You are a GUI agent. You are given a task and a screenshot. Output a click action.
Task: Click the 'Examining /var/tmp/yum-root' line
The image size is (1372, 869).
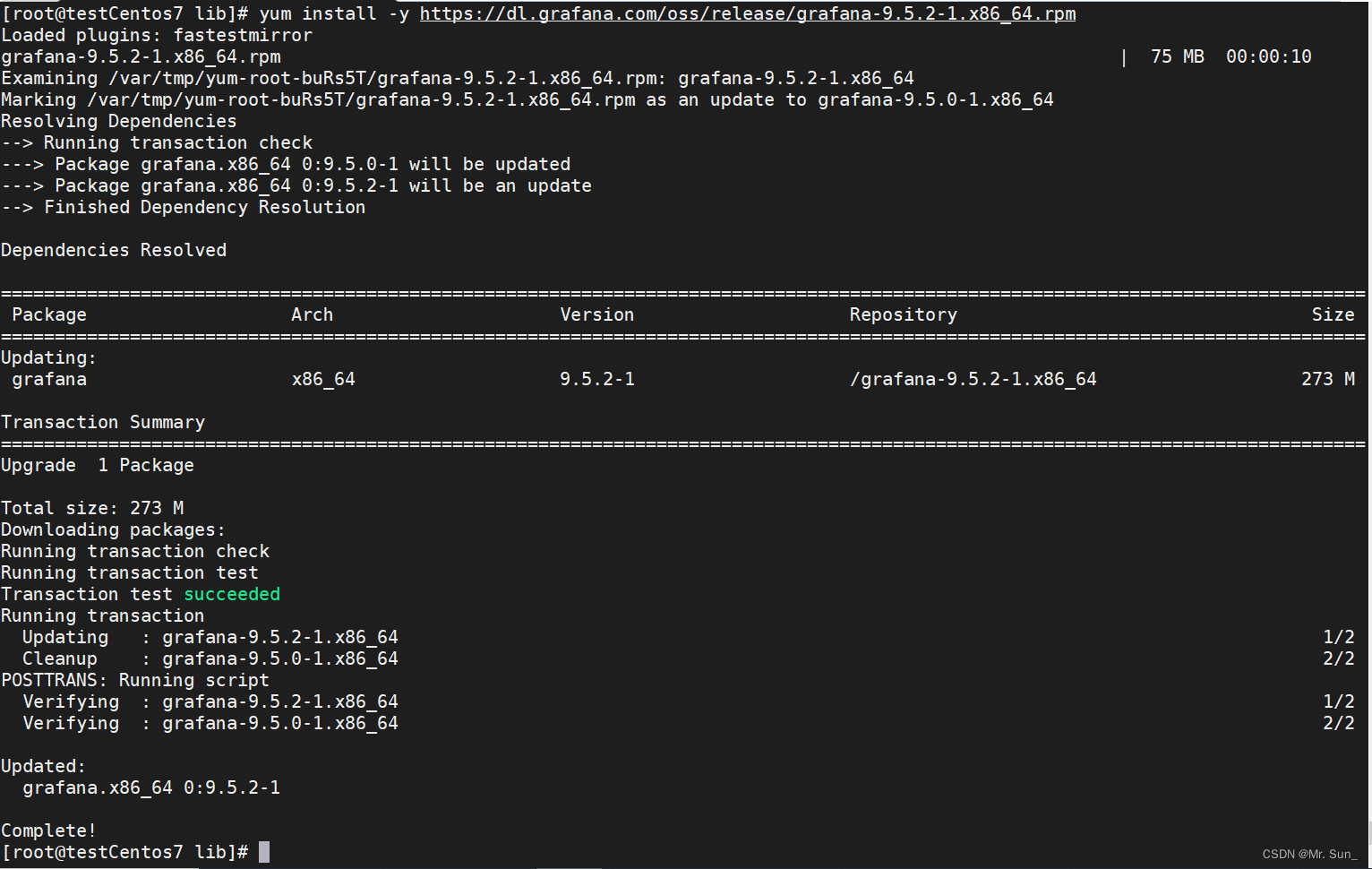click(458, 78)
